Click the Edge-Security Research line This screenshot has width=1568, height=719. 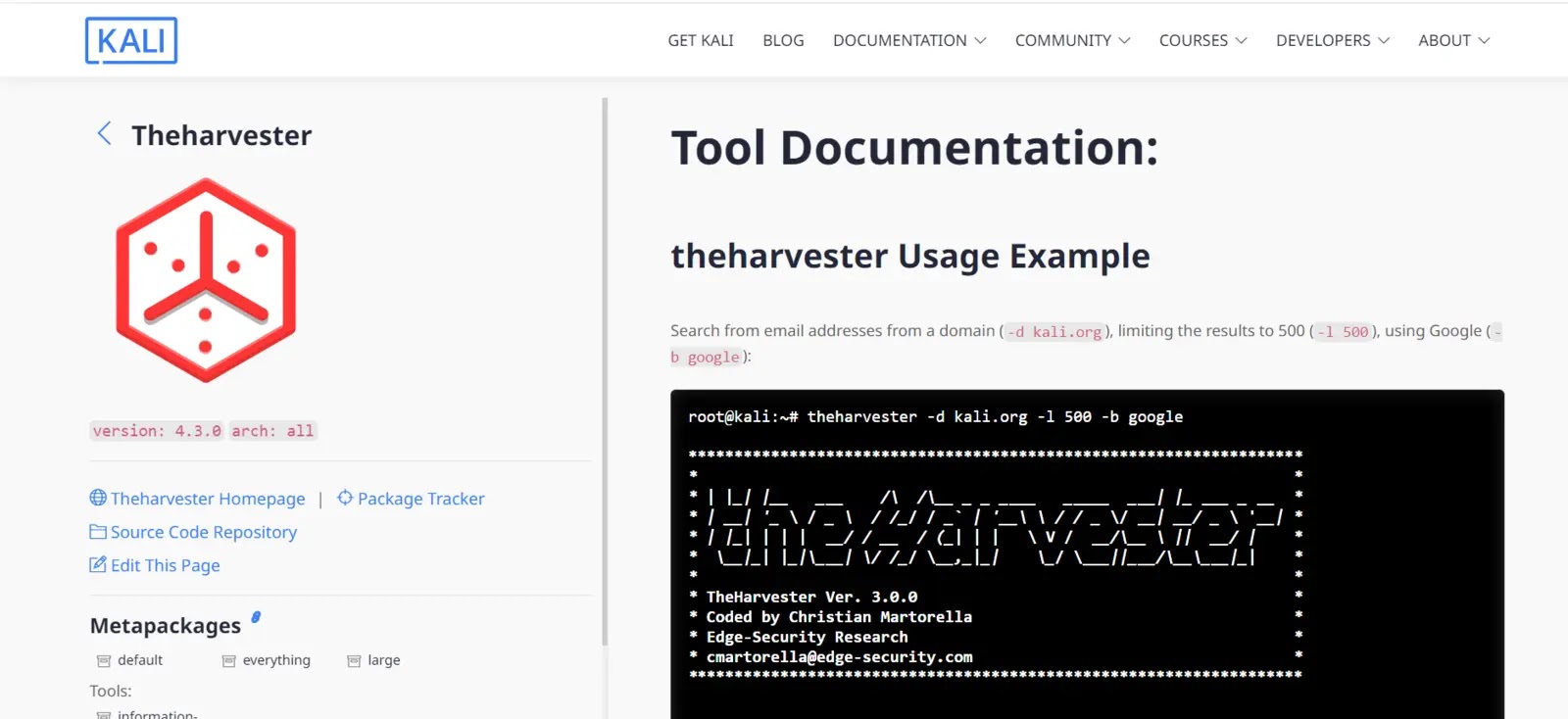[x=808, y=637]
